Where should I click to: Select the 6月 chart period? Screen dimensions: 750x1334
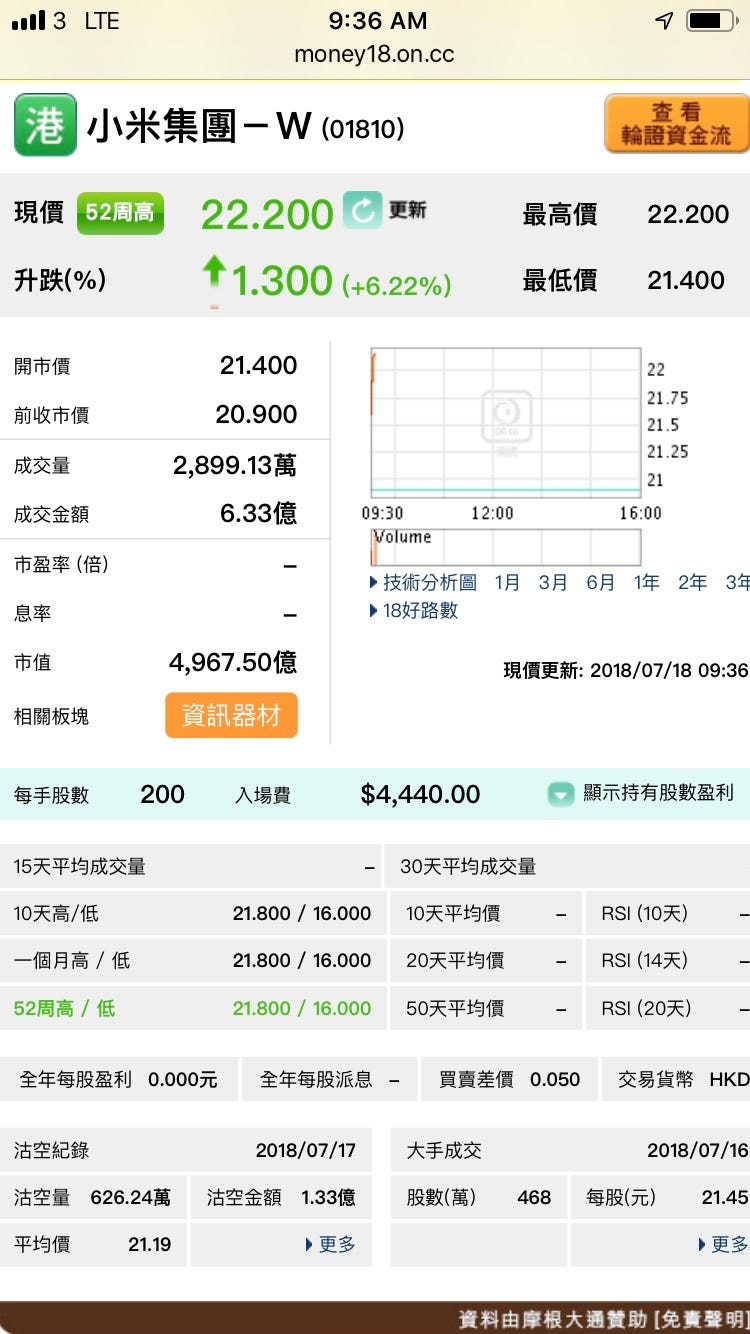[600, 583]
